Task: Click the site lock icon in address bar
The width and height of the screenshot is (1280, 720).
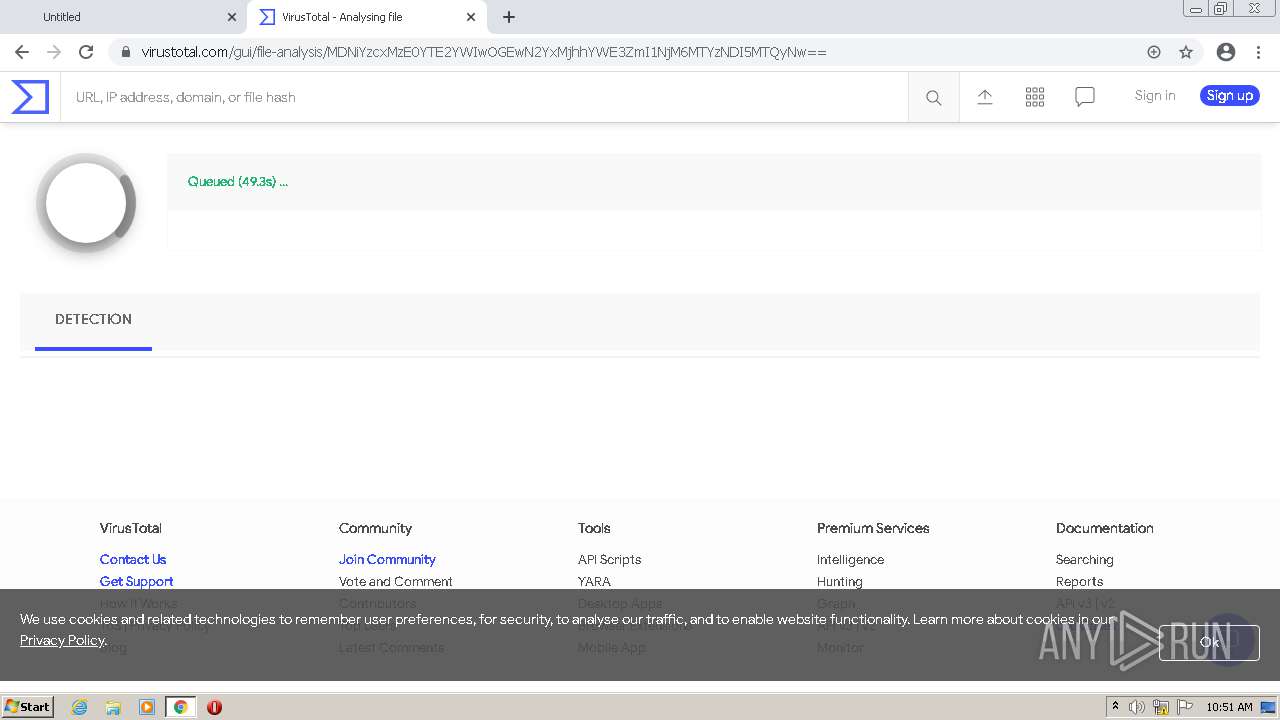Action: [x=125, y=52]
